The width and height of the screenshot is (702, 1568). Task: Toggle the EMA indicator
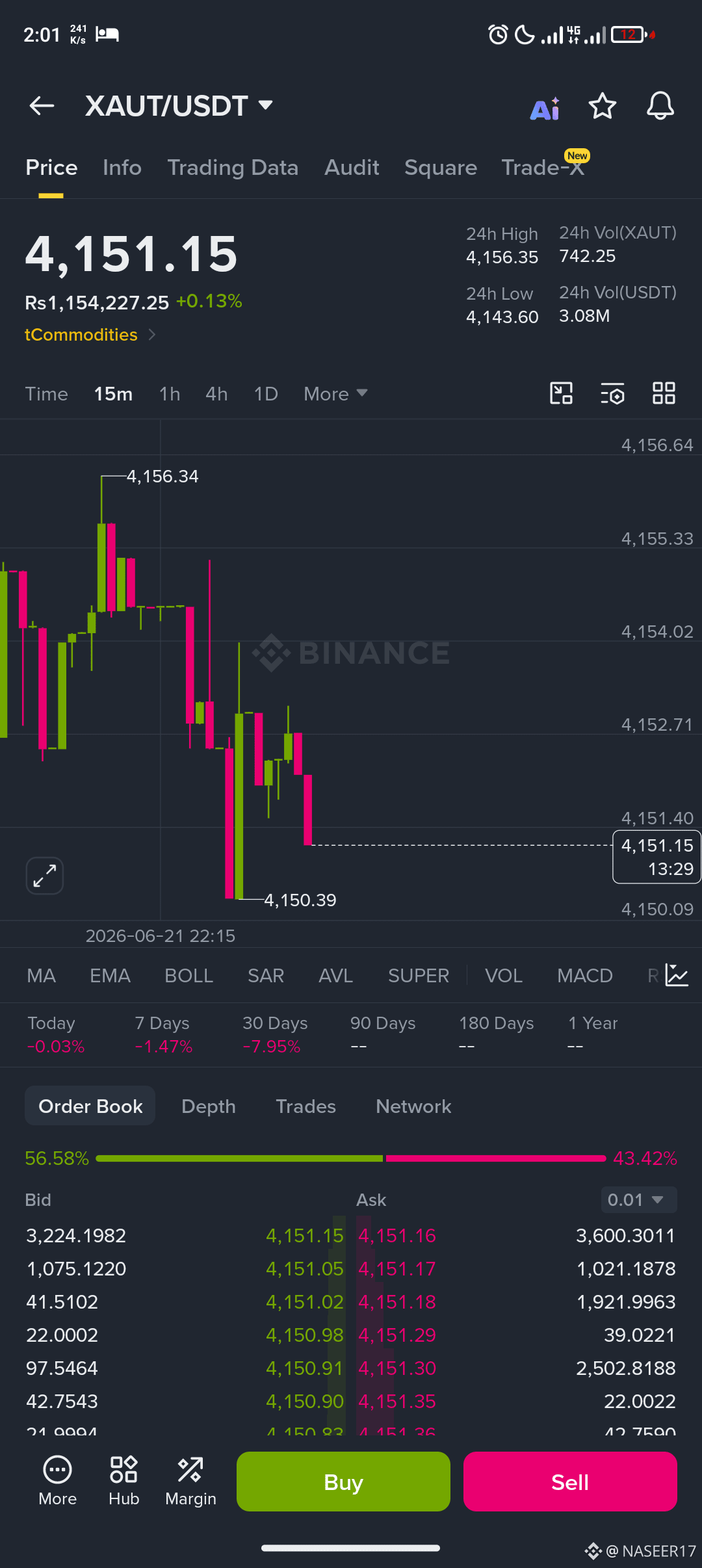coord(110,976)
